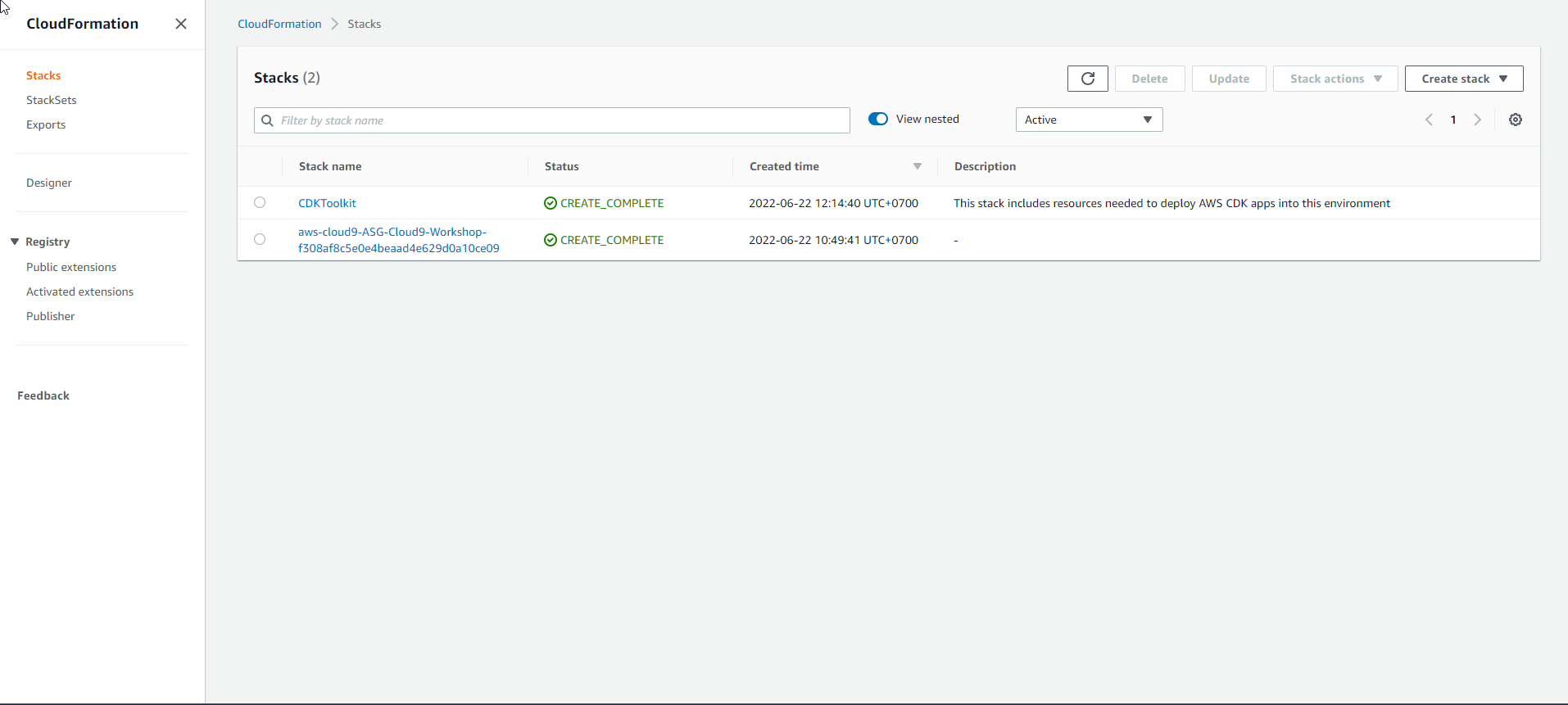Click the Stacks breadcrumb text
1568x705 pixels.
tap(365, 24)
